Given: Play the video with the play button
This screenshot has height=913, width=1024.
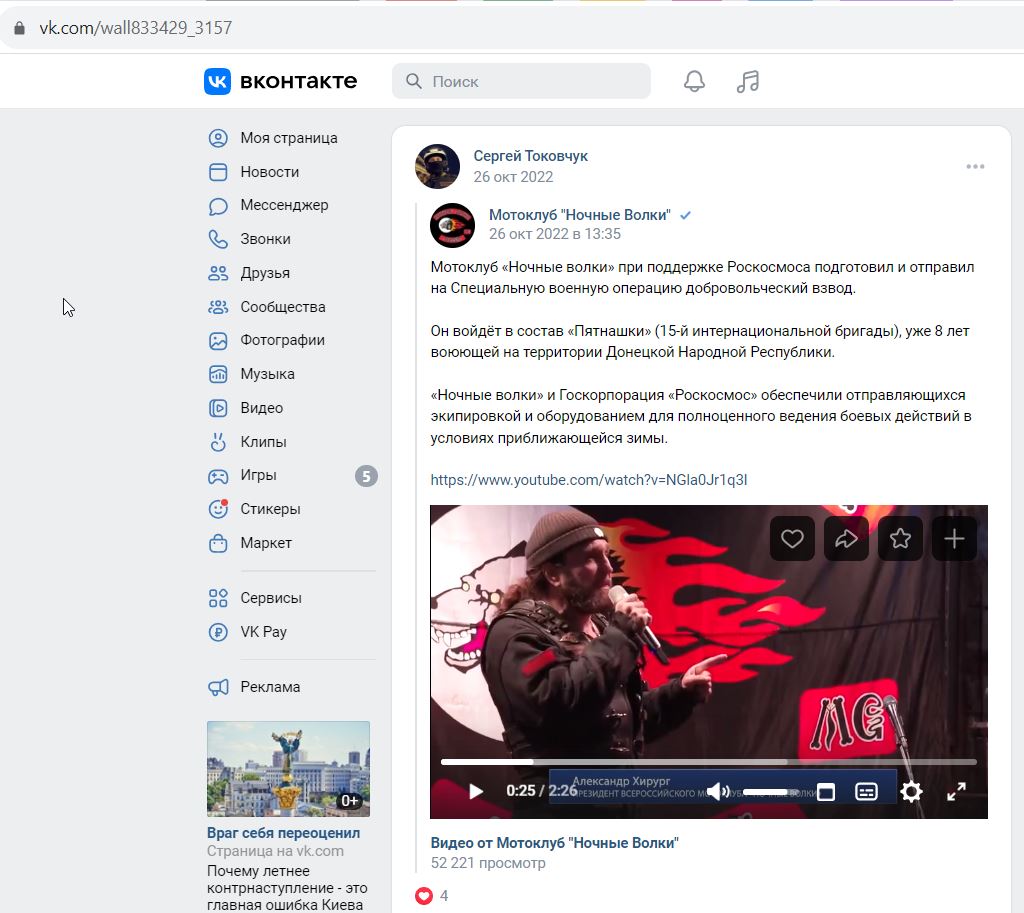Looking at the screenshot, I should [x=476, y=792].
